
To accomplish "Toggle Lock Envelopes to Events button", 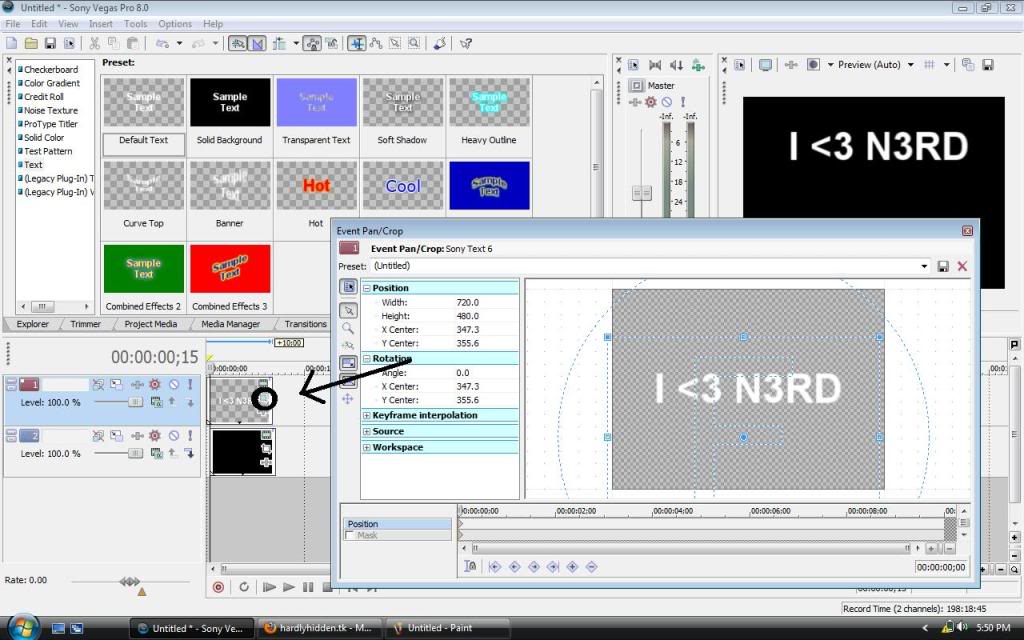I will [x=313, y=43].
